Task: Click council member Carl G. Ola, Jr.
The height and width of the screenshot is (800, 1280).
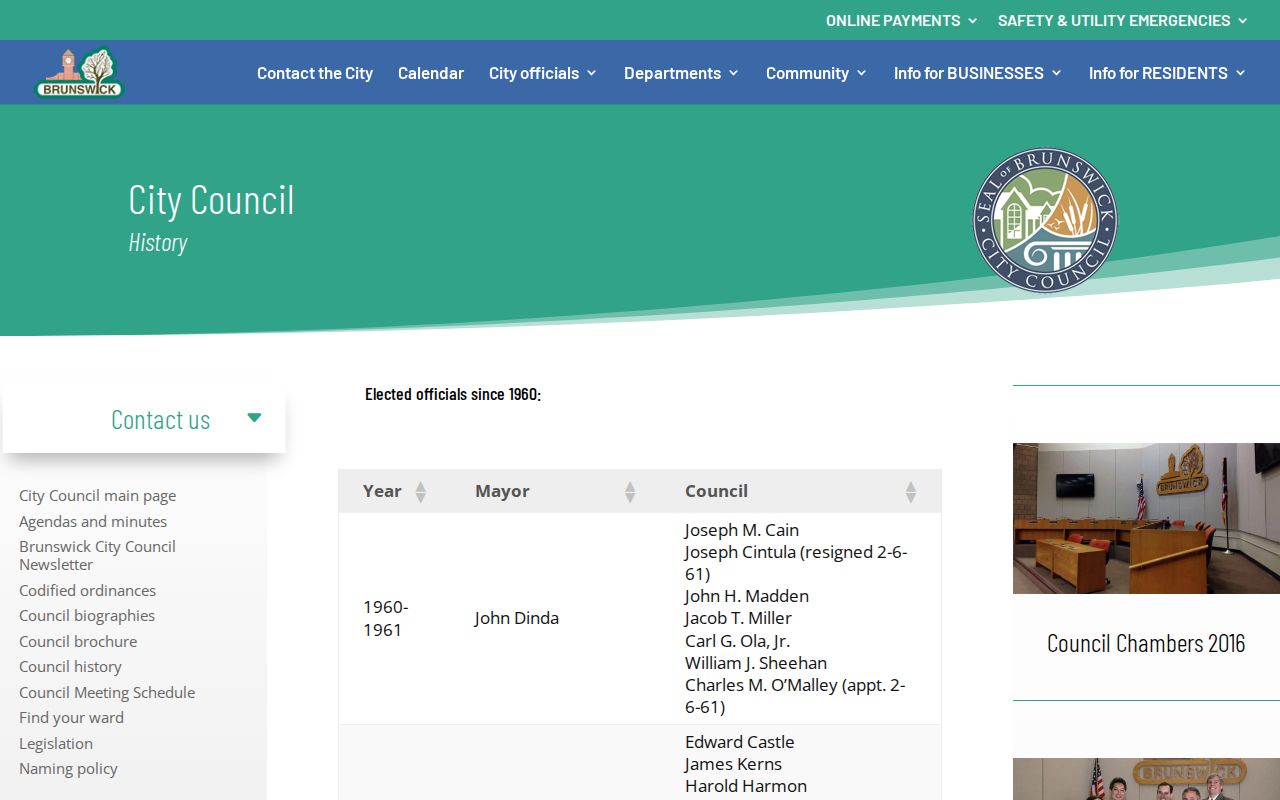Action: pyautogui.click(x=737, y=641)
